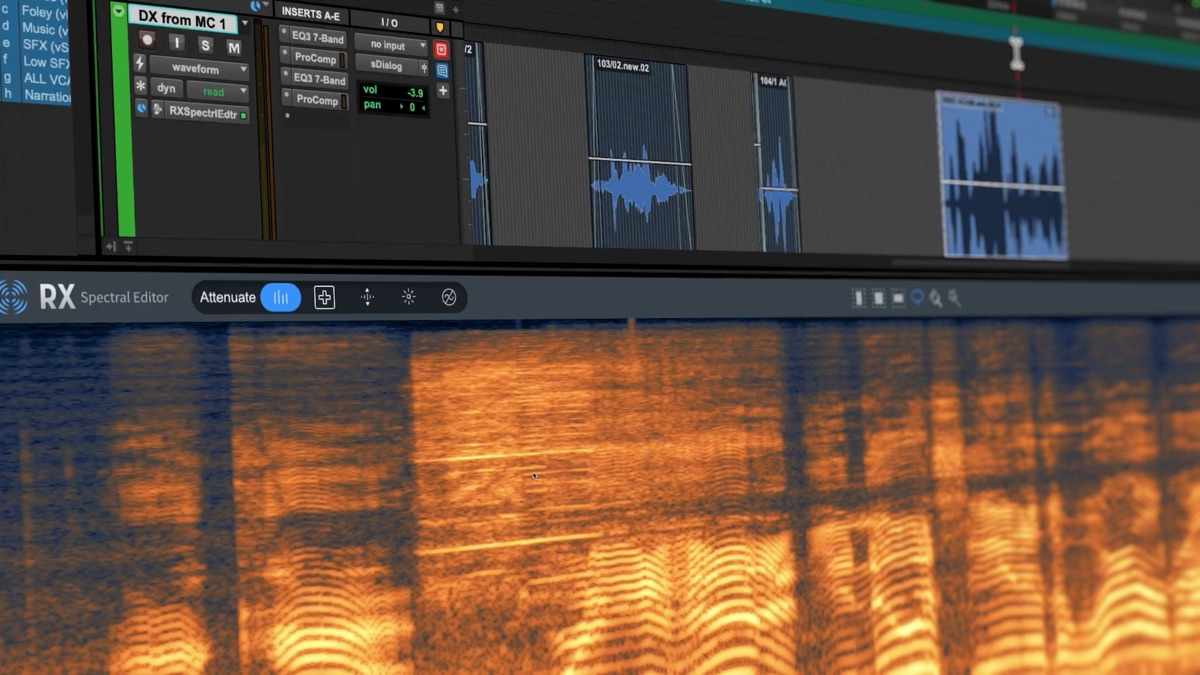
Task: Select the dotted cross mode icon in RX
Action: (x=367, y=297)
